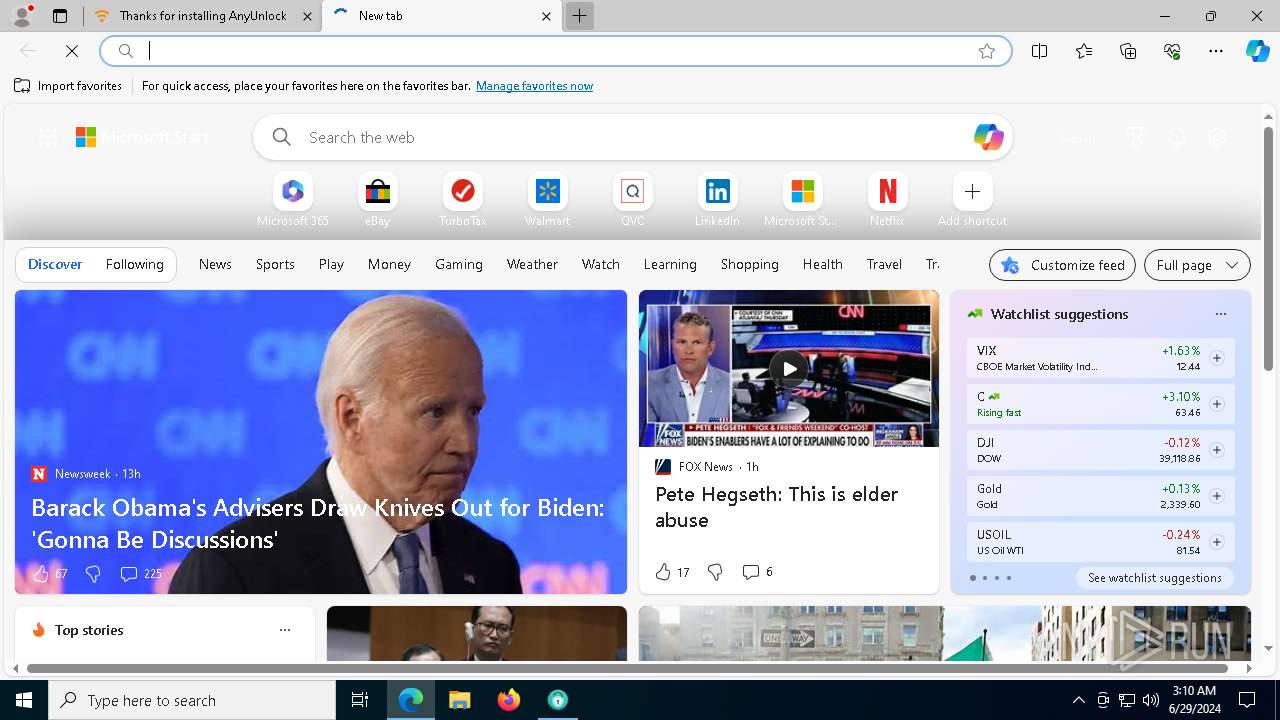1280x720 pixels.
Task: Open Browser essentials icon
Action: click(1172, 51)
